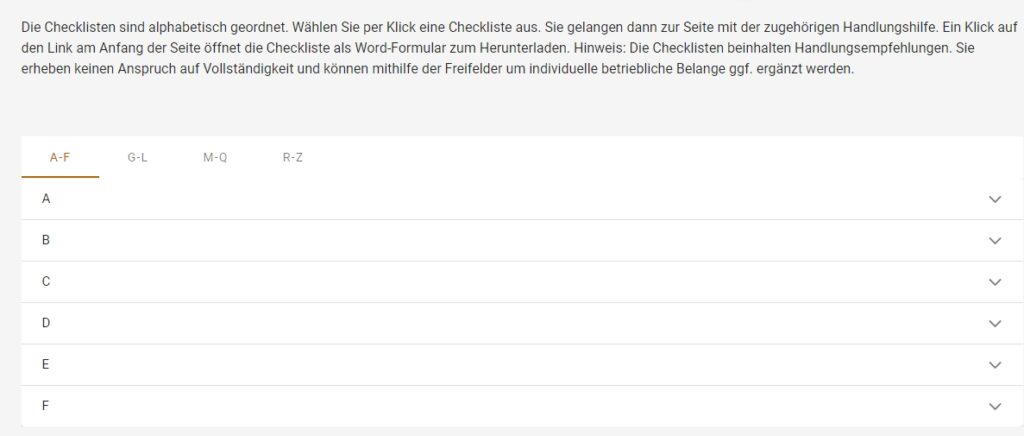Click the chevron icon in row E

coord(994,365)
